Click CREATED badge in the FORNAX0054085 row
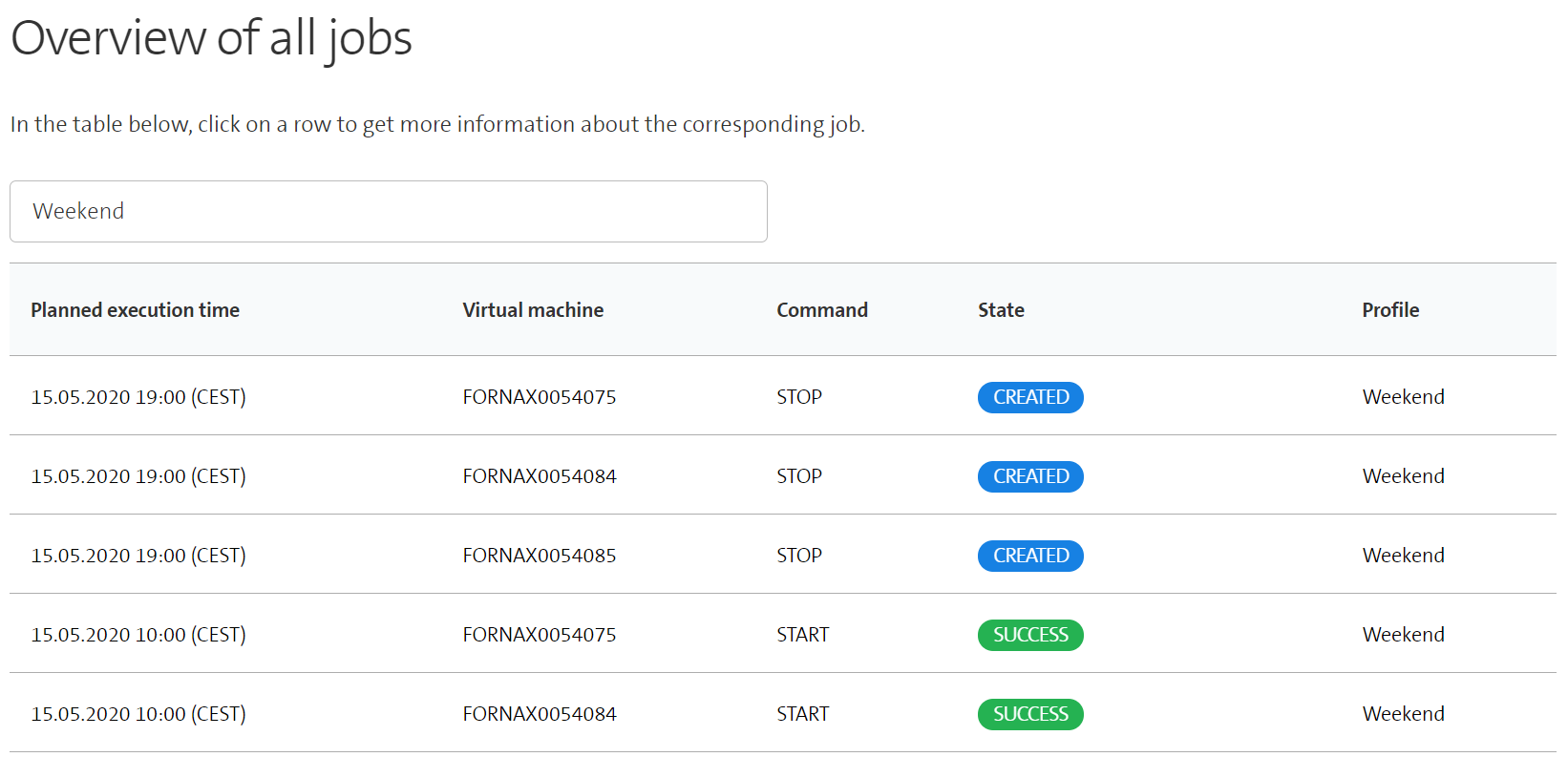The height and width of the screenshot is (757, 1568). click(1029, 556)
